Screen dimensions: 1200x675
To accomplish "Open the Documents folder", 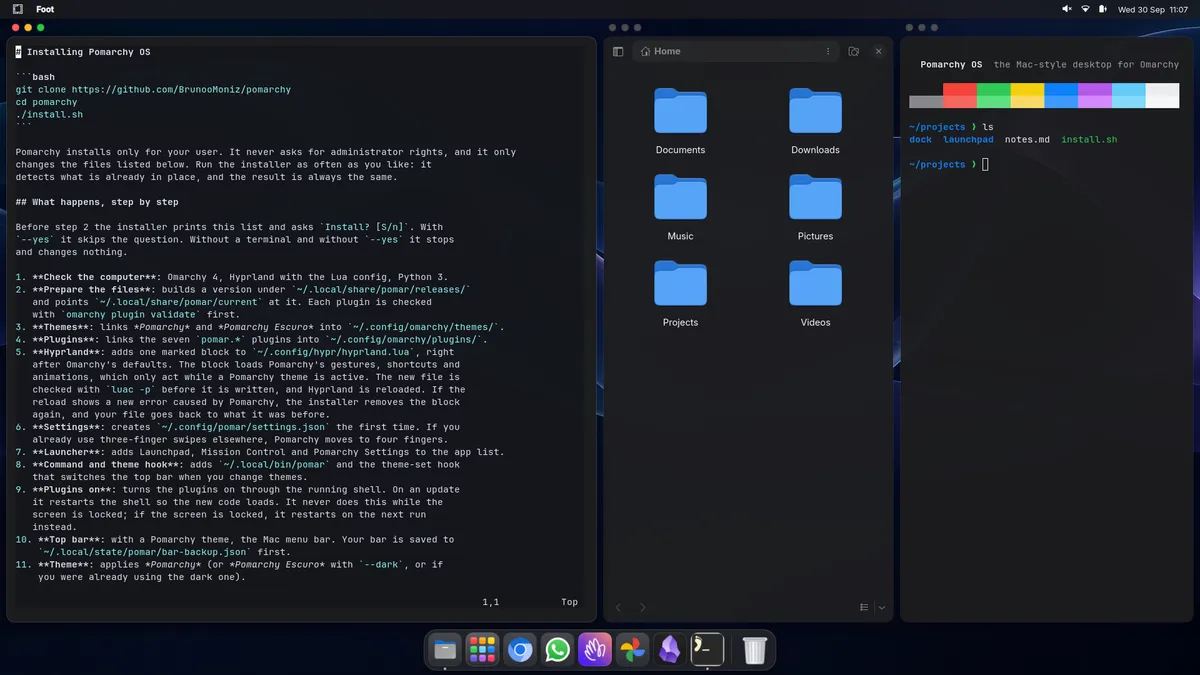I will pos(680,122).
